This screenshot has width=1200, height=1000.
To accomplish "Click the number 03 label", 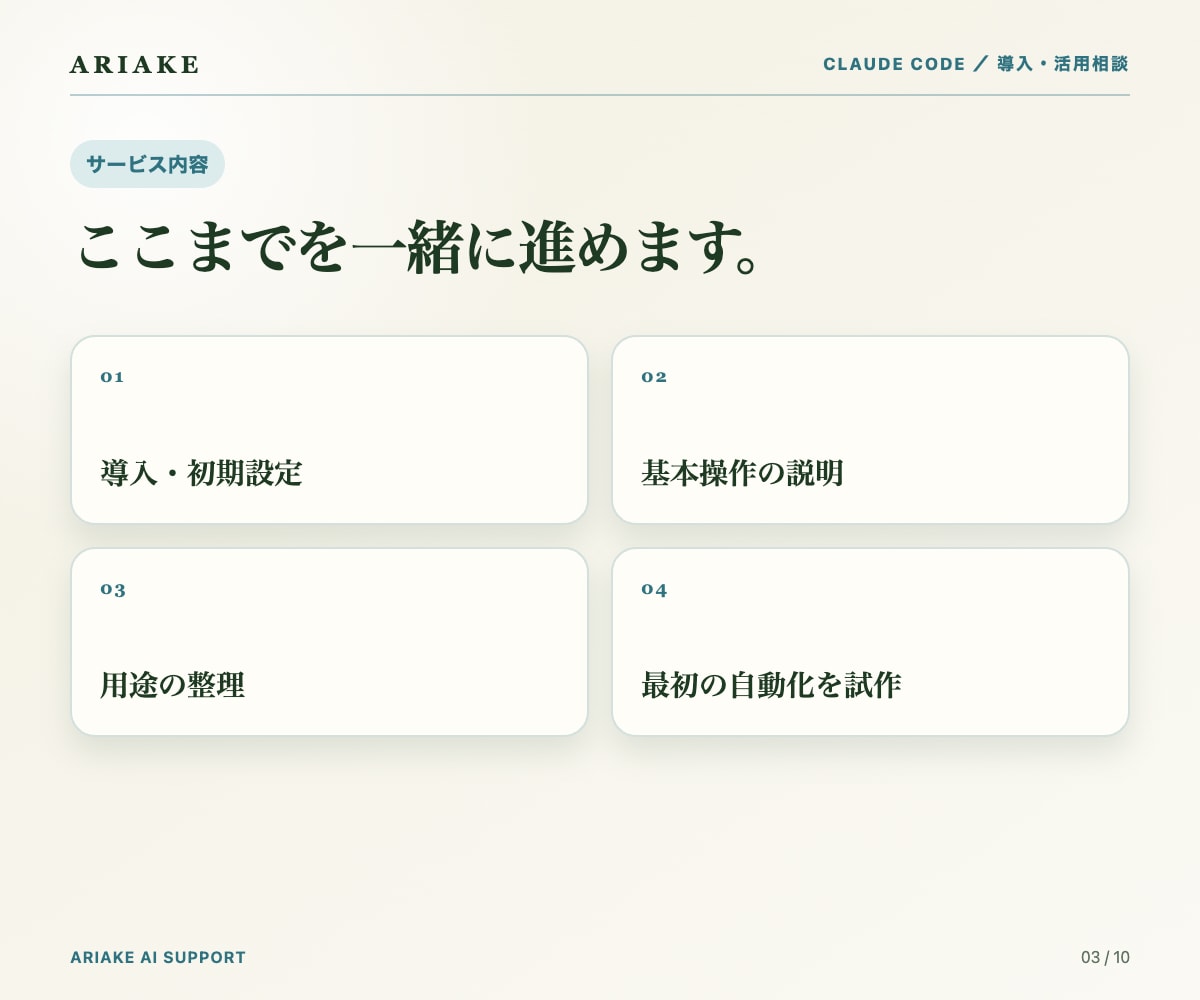I will 113,589.
